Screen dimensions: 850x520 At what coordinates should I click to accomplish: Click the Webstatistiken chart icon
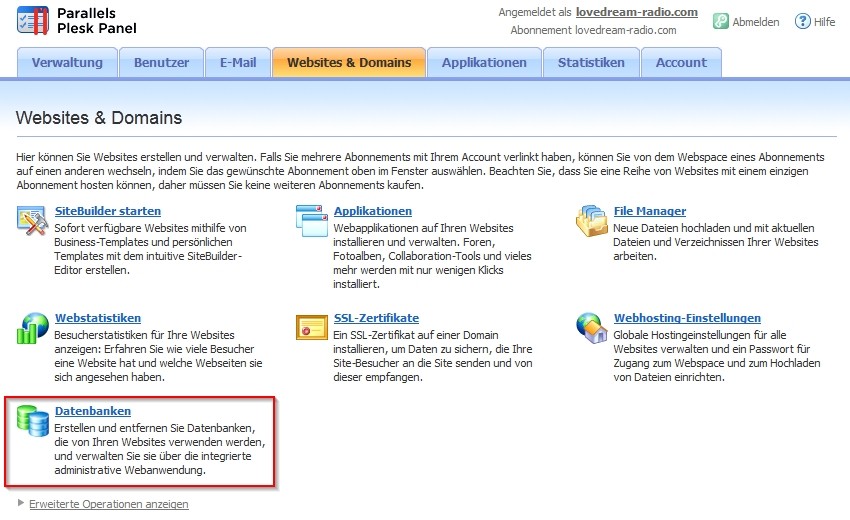(32, 328)
